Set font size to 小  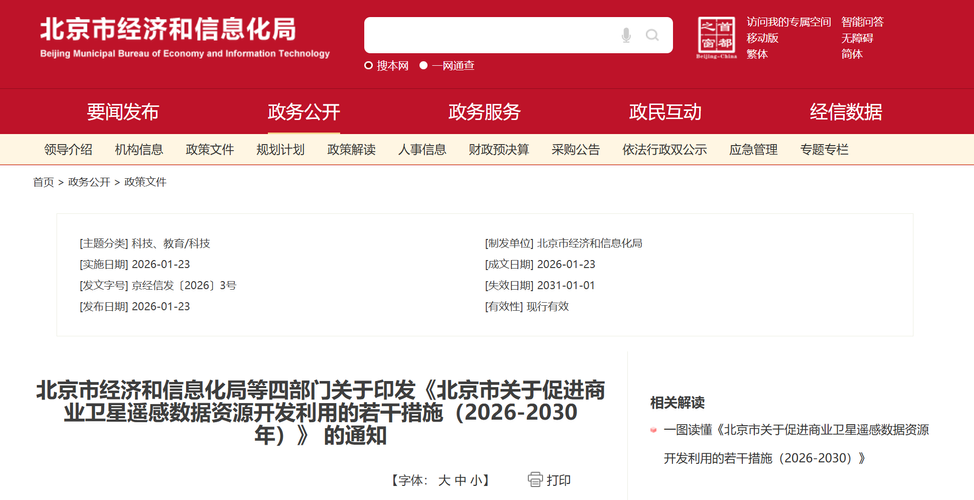pyautogui.click(x=476, y=480)
